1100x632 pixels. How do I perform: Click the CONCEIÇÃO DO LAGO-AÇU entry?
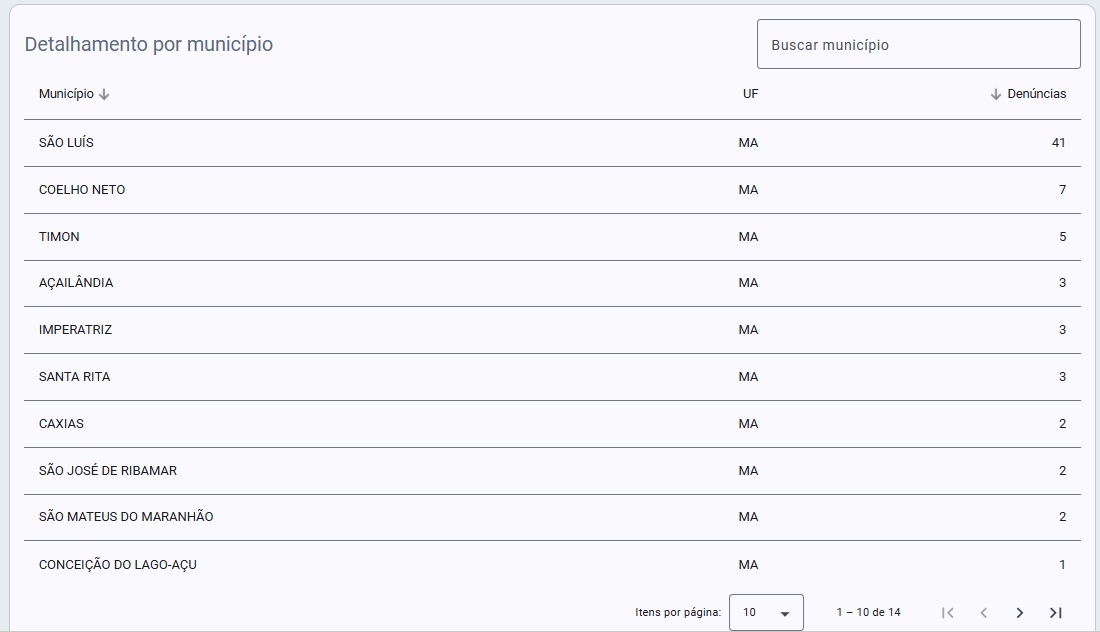pos(118,565)
